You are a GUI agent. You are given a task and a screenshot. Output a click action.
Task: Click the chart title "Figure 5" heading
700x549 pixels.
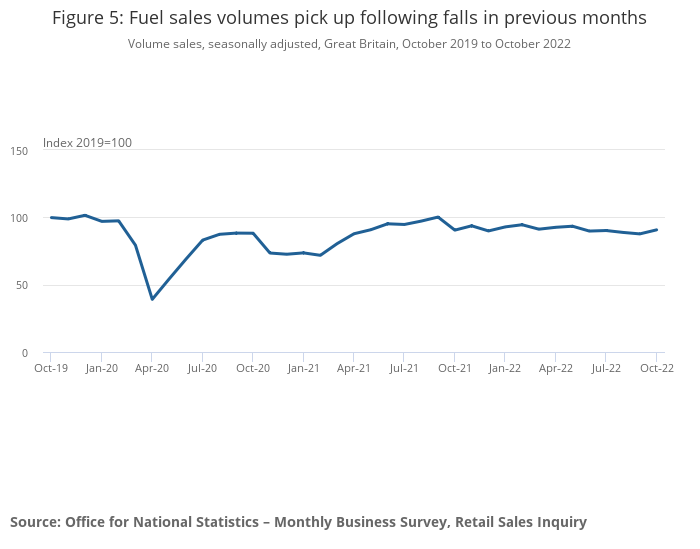tap(349, 18)
